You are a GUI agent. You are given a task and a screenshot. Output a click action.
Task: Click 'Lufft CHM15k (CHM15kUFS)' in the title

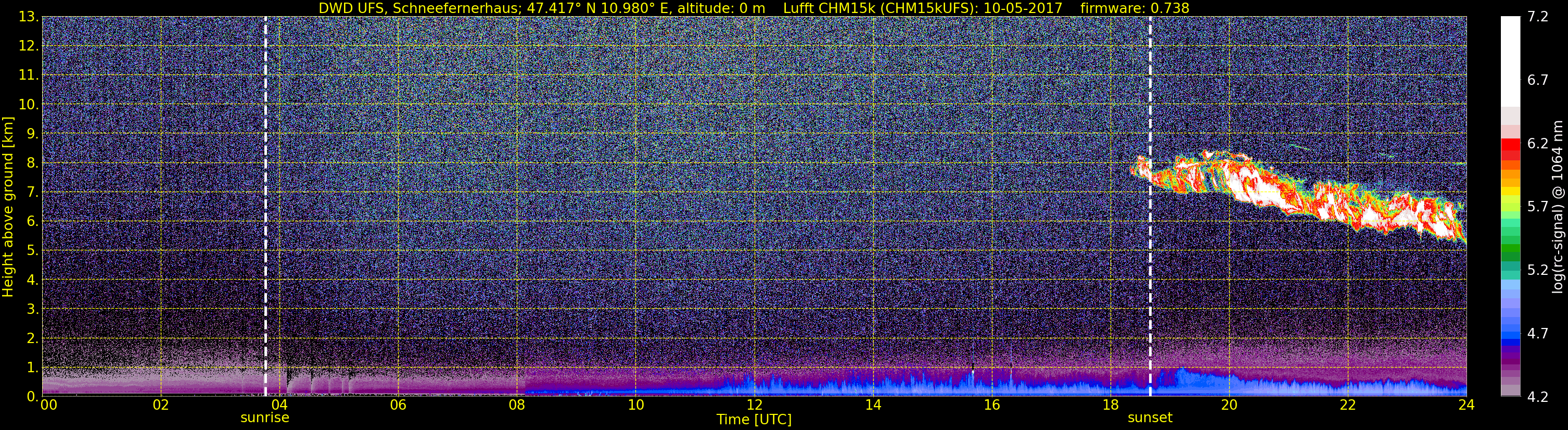pyautogui.click(x=880, y=8)
